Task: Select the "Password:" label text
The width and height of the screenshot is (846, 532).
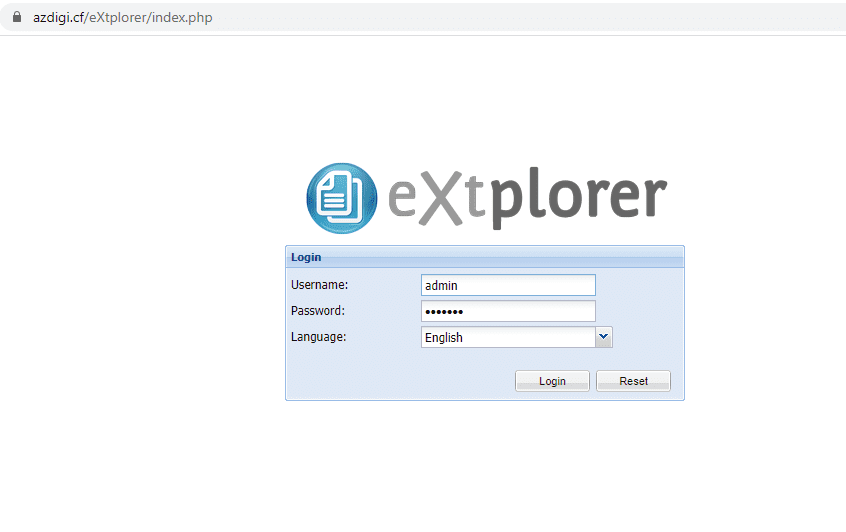Action: coord(317,311)
